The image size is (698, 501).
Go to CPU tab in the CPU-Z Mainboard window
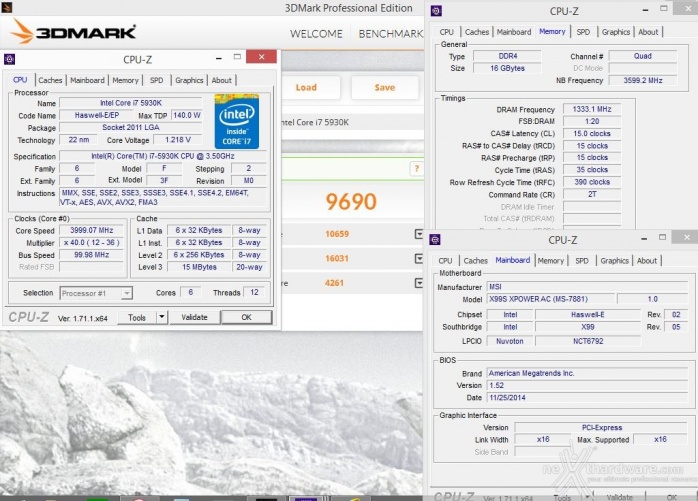(x=445, y=261)
